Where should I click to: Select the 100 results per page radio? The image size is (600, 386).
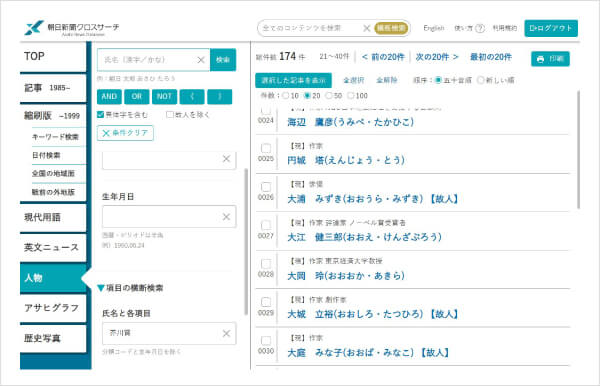click(351, 96)
